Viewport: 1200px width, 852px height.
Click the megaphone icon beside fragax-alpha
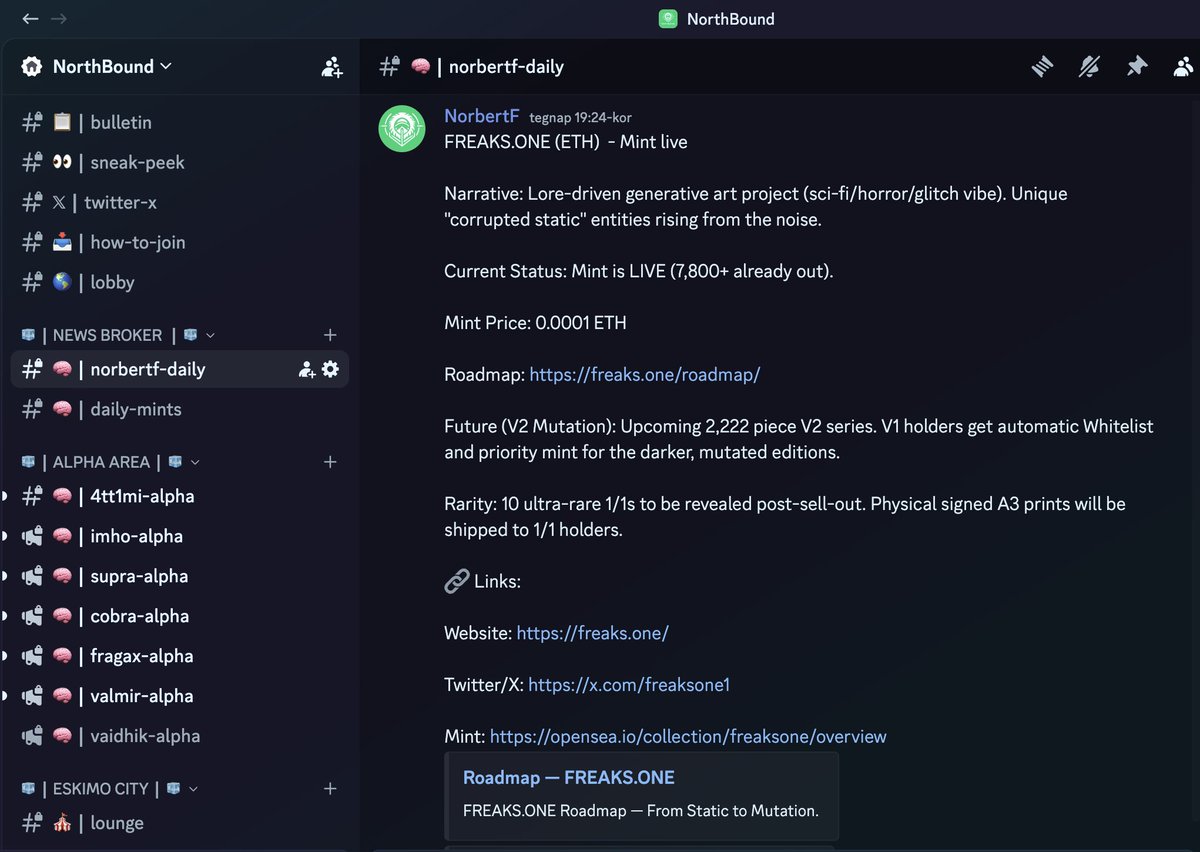(x=32, y=656)
